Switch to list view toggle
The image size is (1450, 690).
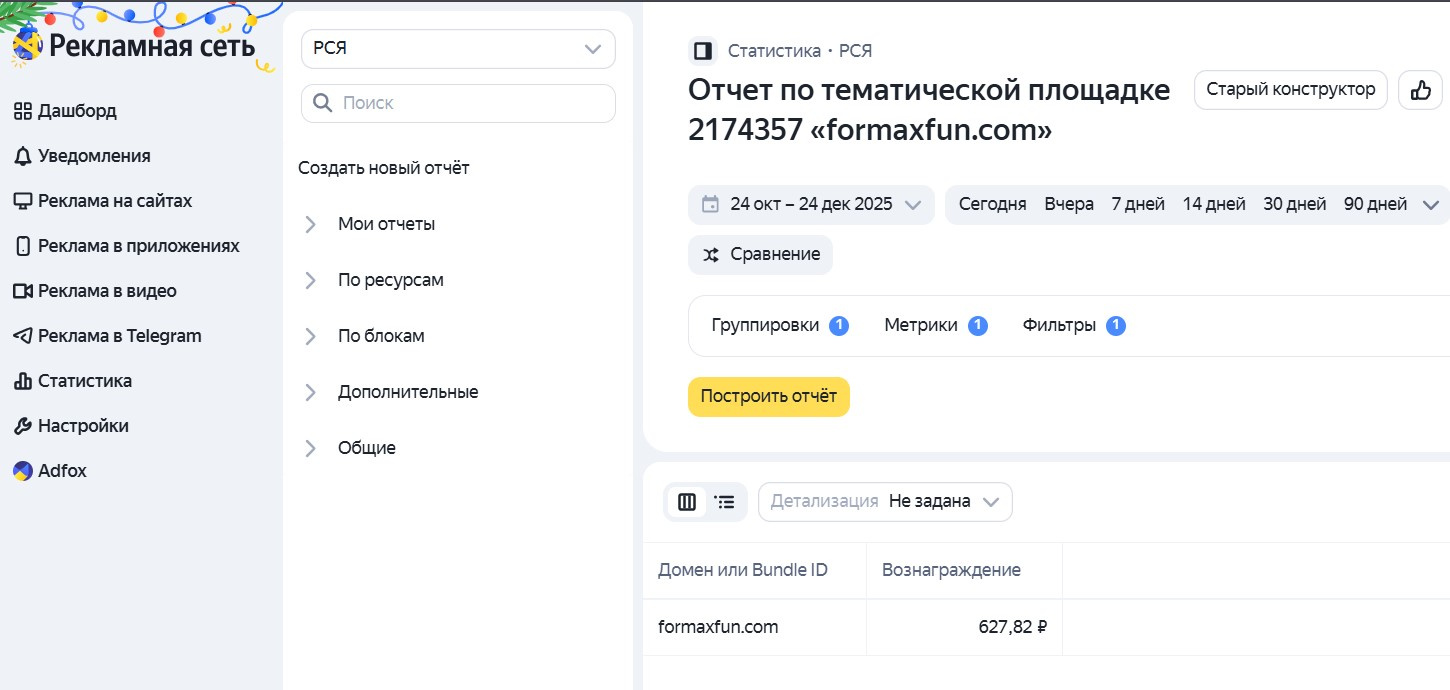coord(725,502)
